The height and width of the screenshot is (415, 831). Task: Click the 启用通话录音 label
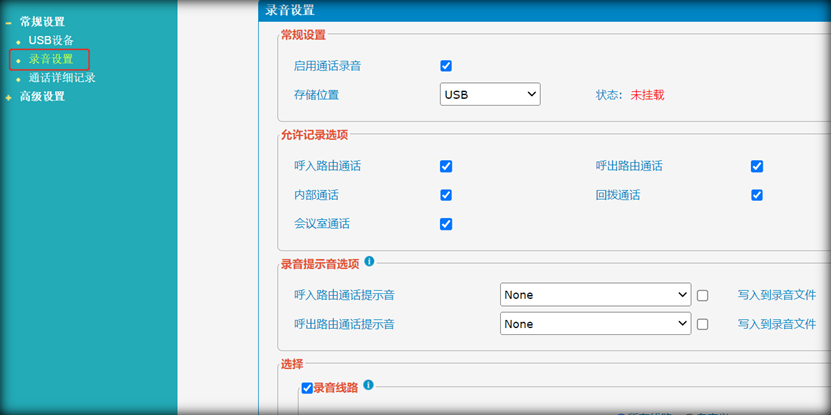point(328,66)
